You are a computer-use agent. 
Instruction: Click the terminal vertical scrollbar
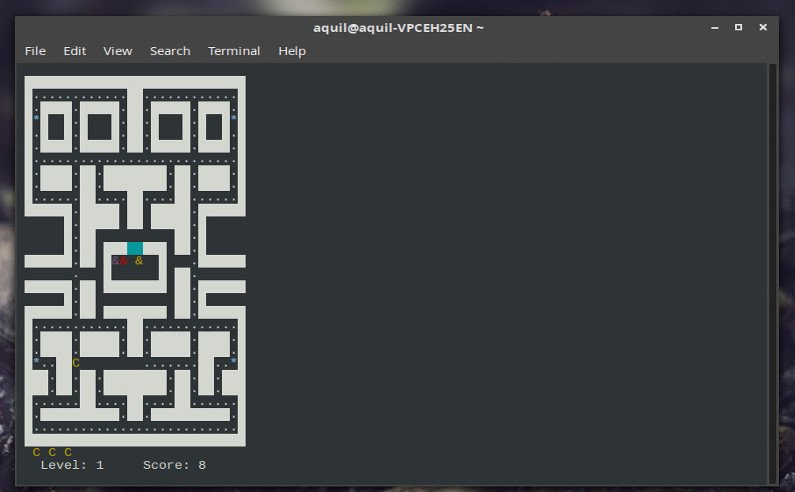[772, 274]
